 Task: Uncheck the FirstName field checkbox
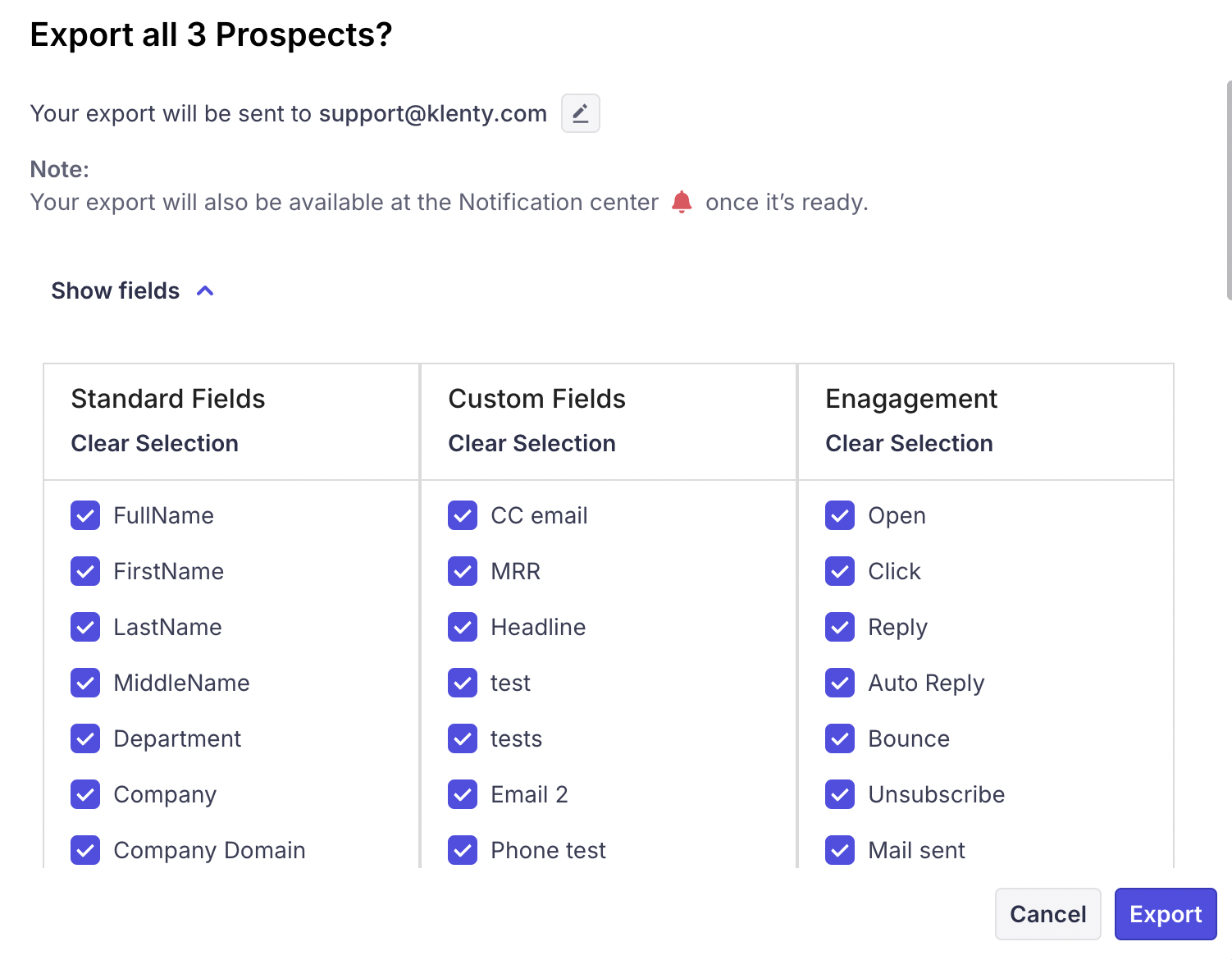[x=85, y=571]
